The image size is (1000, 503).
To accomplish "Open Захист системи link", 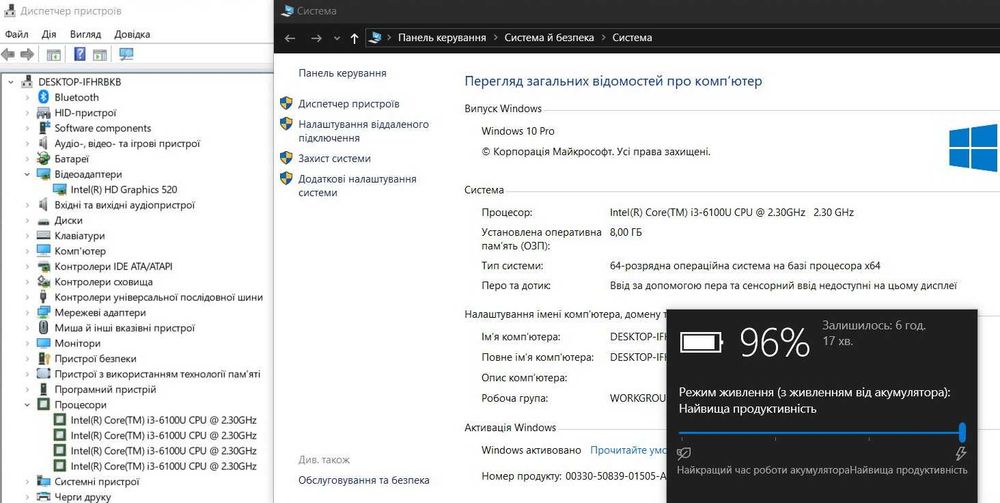I will (334, 158).
